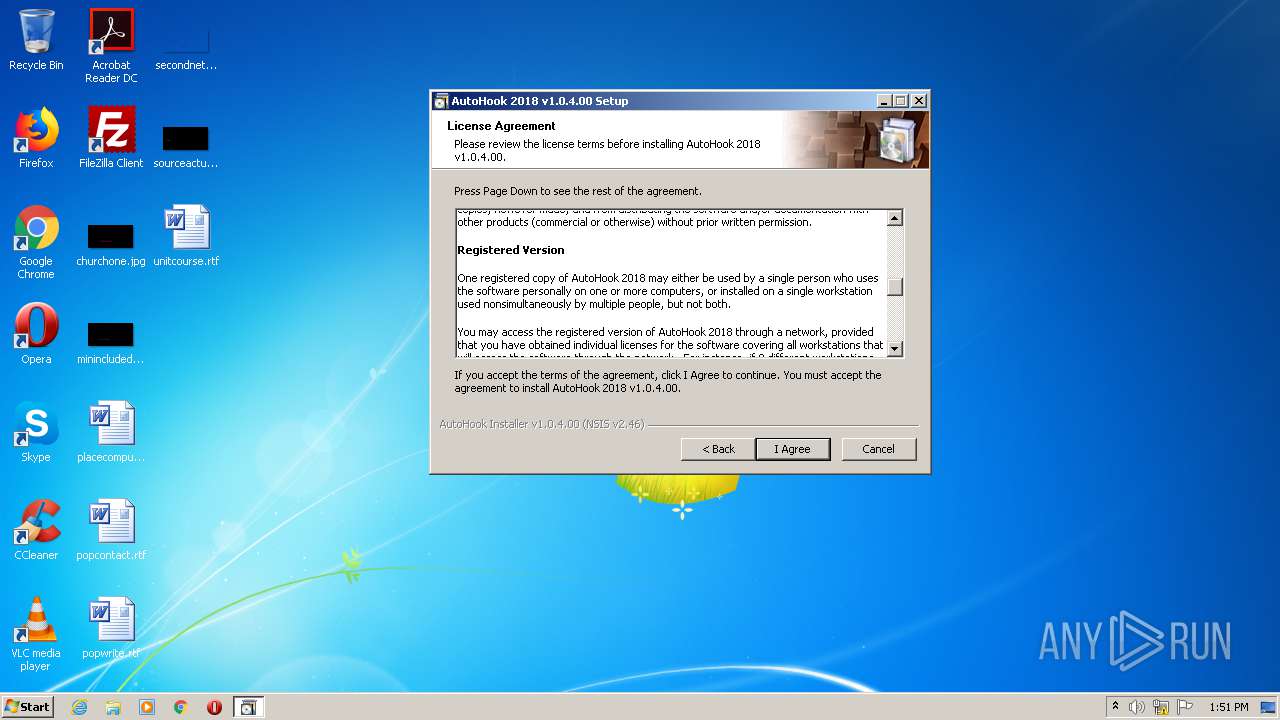Click the AutoHook setup title bar icon
The image size is (1280, 720).
[440, 101]
